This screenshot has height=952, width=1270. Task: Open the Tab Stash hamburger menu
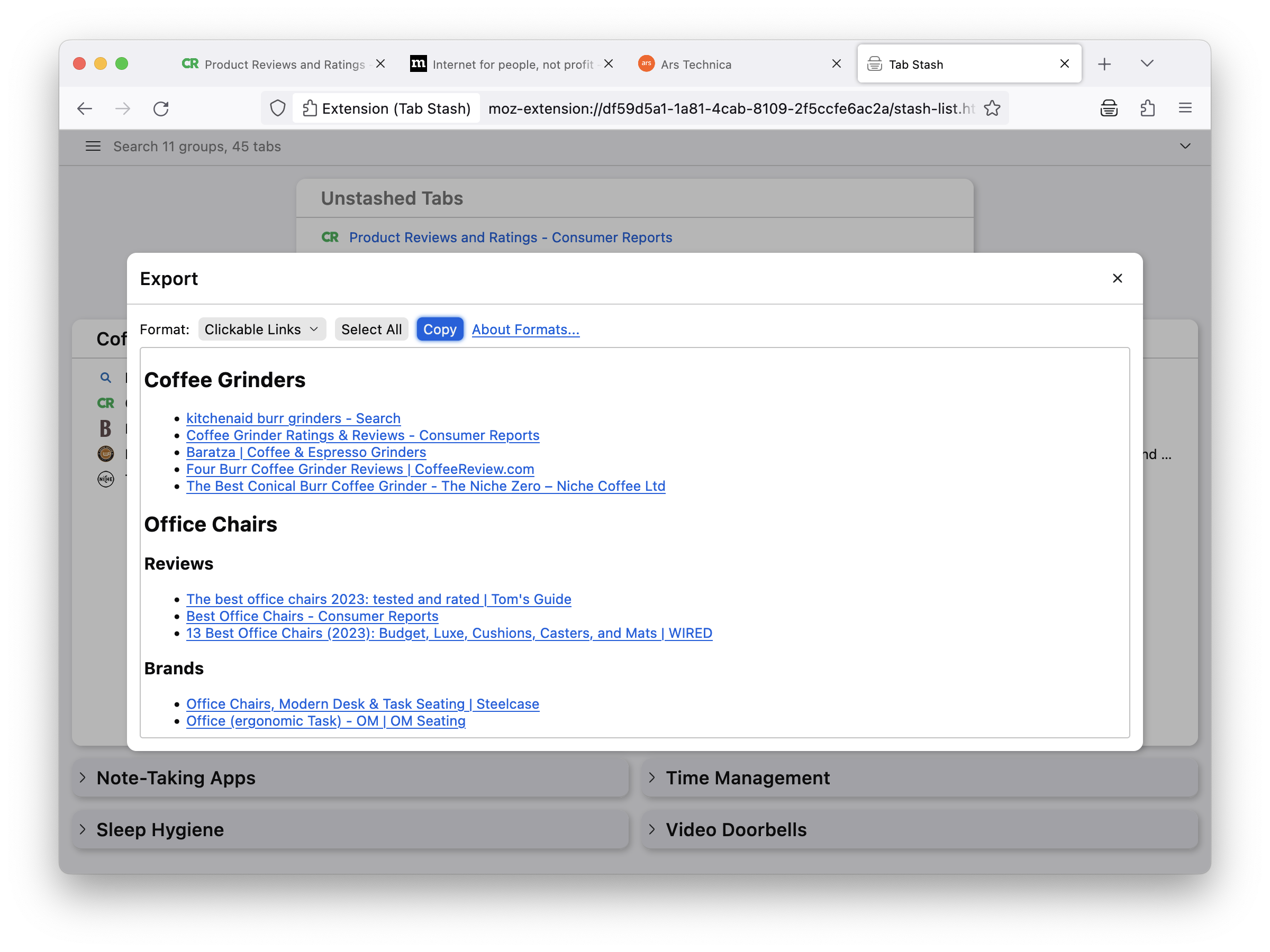pos(93,147)
